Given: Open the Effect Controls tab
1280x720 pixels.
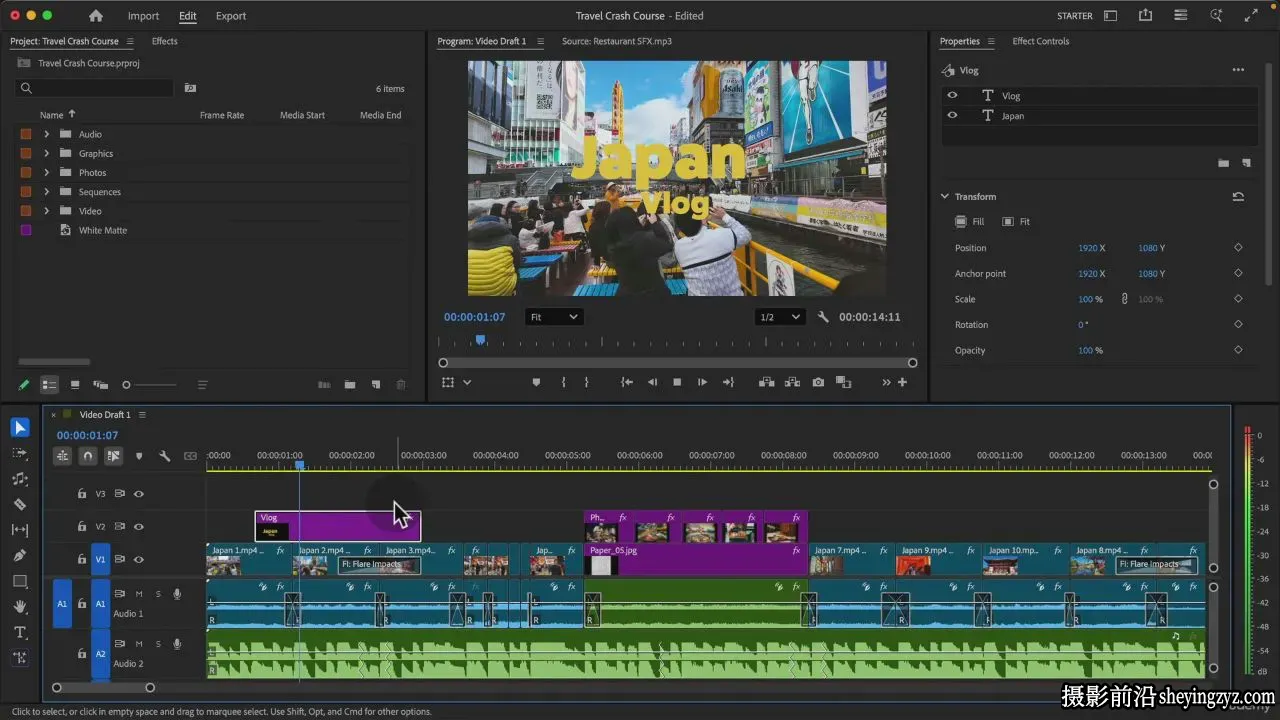Looking at the screenshot, I should (1041, 41).
